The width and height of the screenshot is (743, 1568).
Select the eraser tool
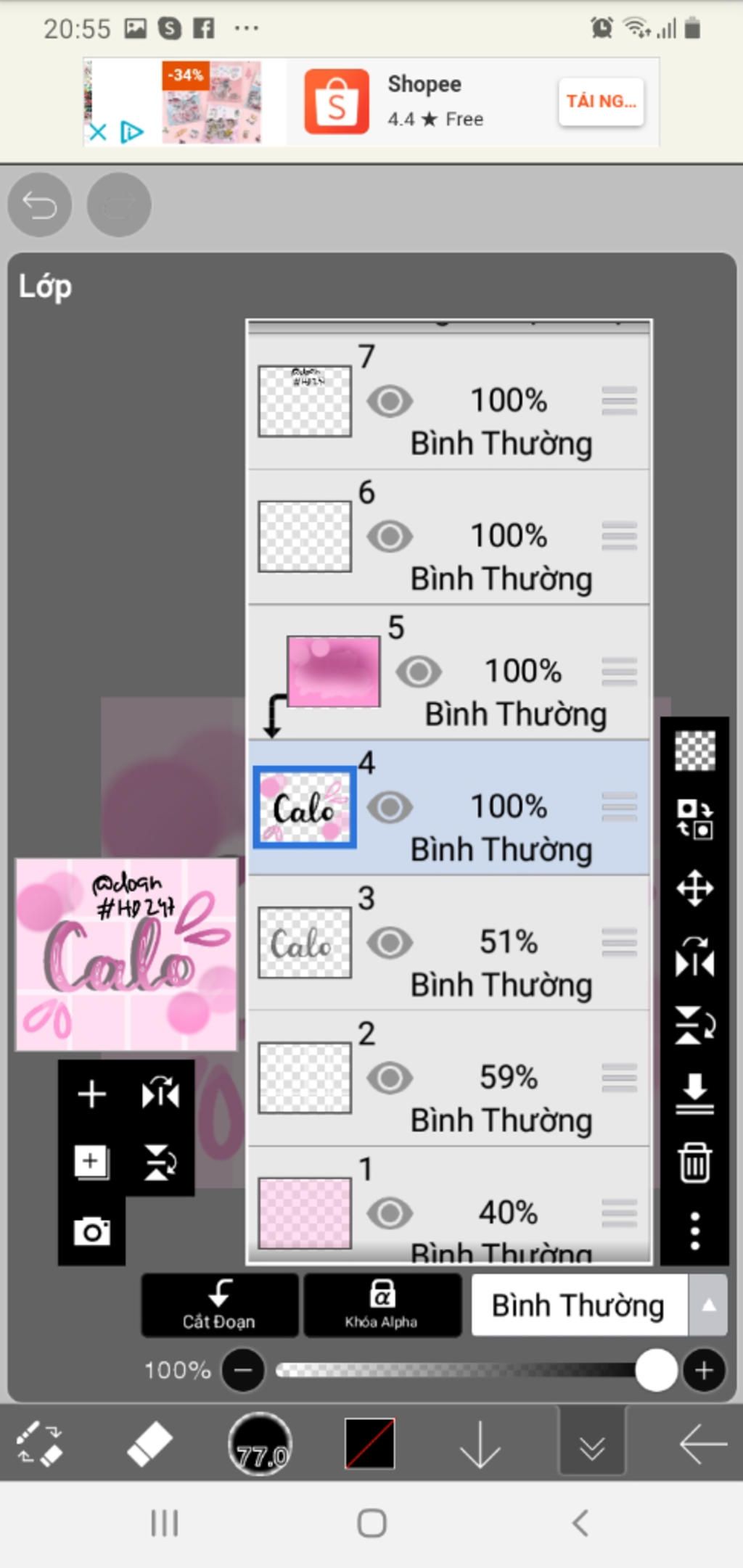point(149,1443)
